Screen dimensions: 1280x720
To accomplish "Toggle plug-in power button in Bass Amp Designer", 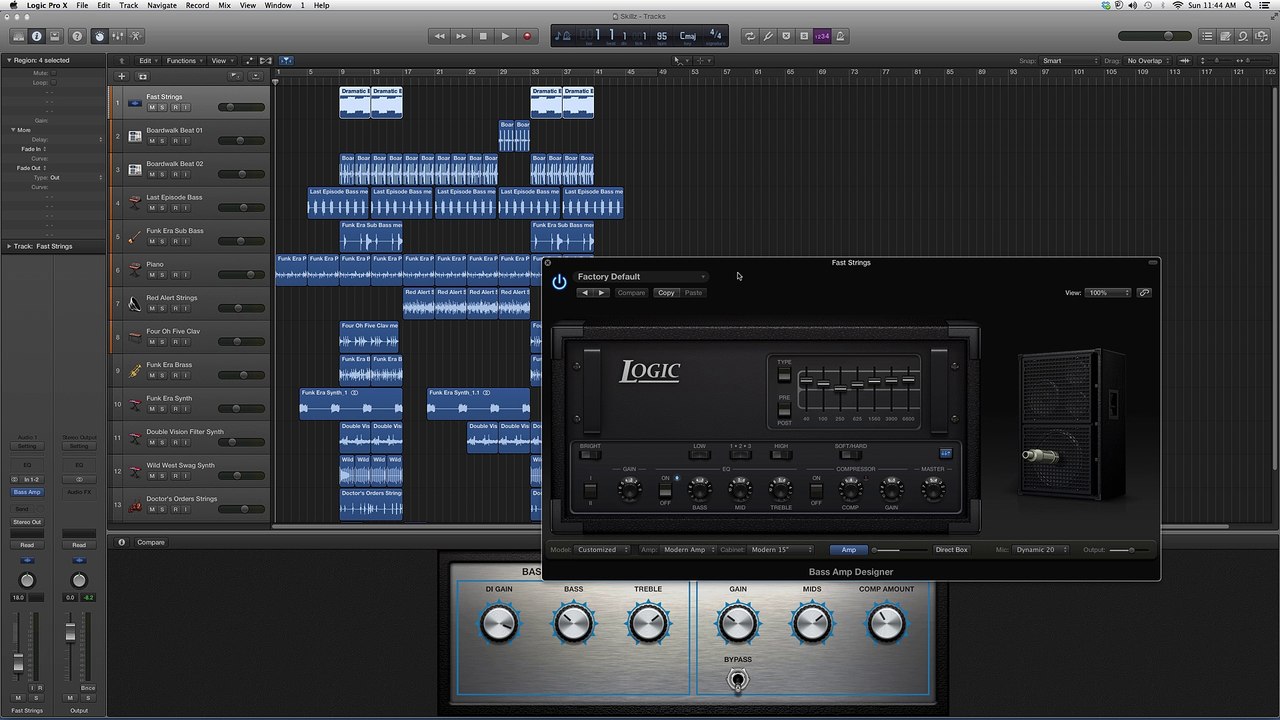I will [559, 283].
